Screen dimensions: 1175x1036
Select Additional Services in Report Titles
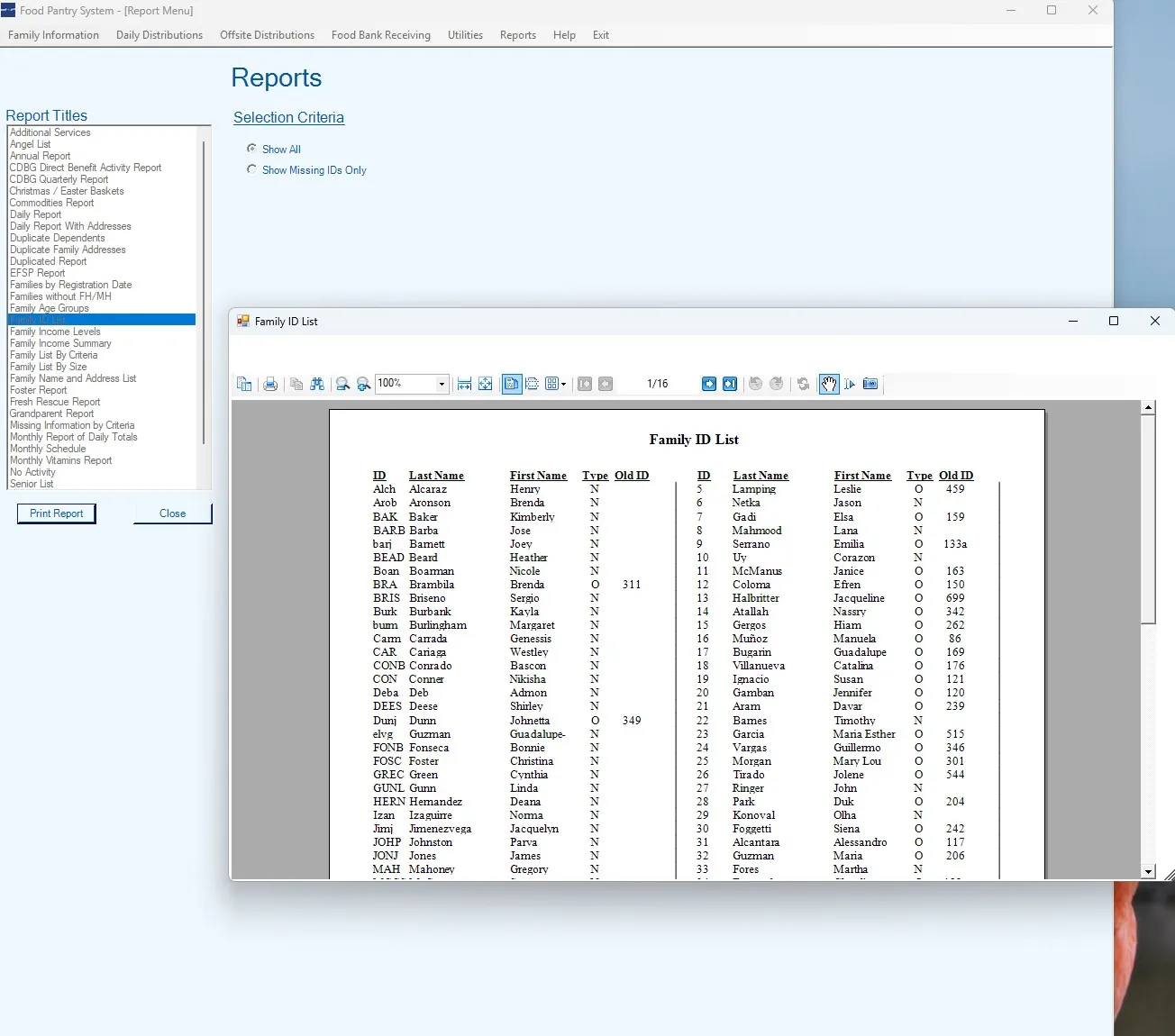coord(101,132)
